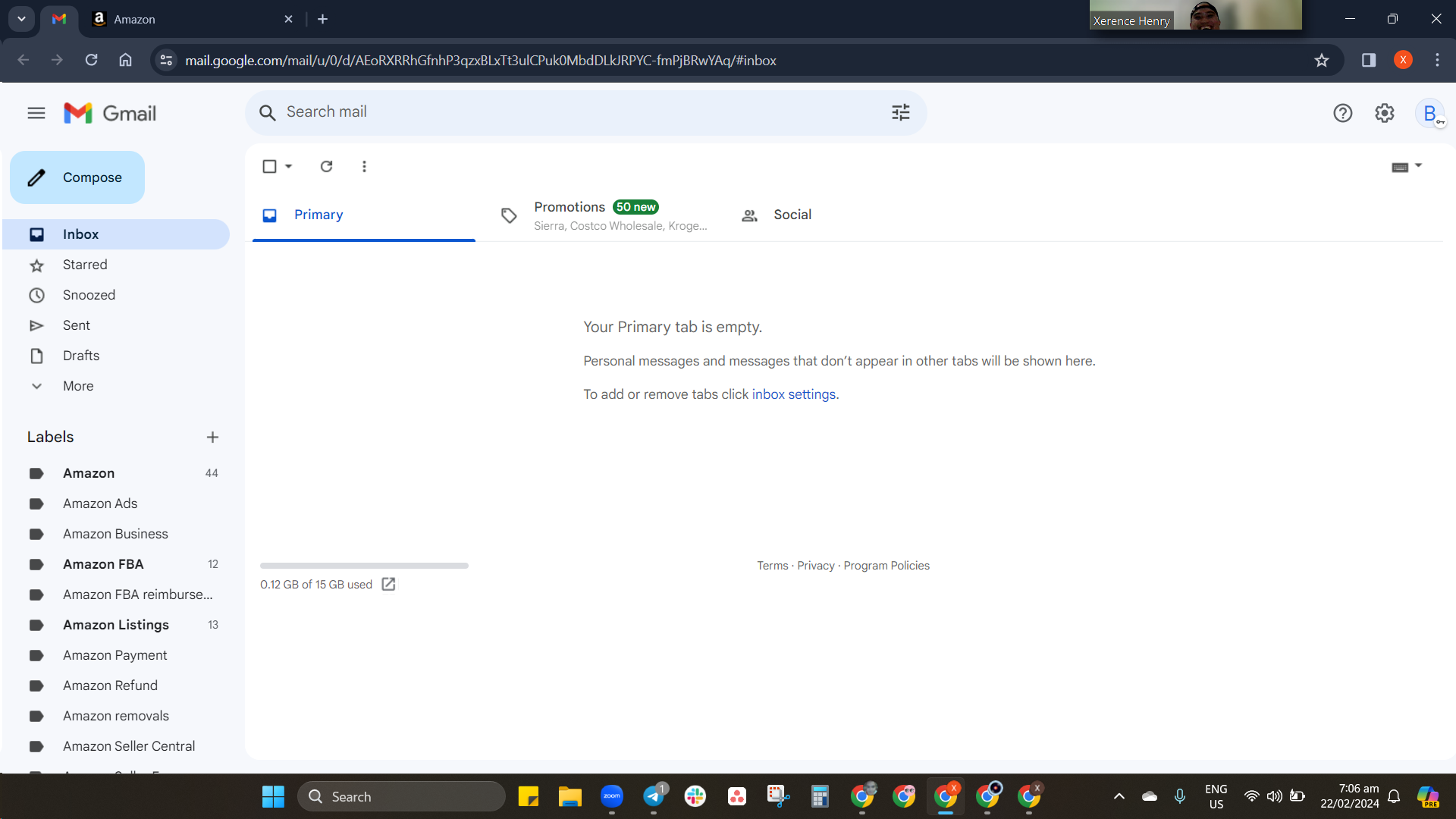Open the Amazon Business label
Viewport: 1456px width, 819px height.
coord(116,534)
